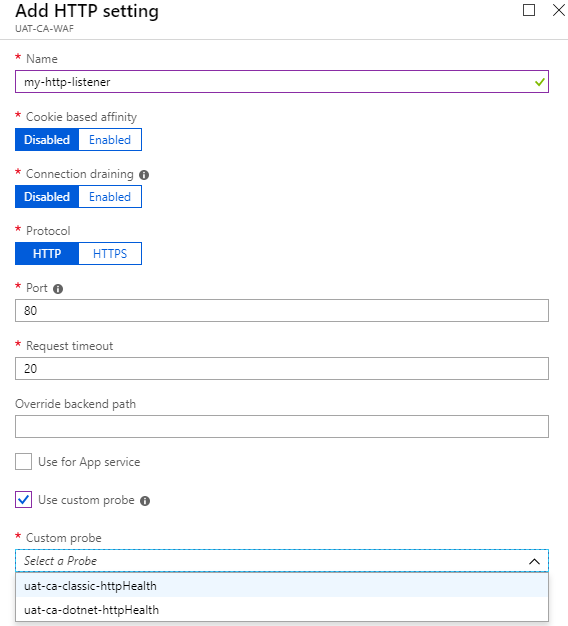The height and width of the screenshot is (626, 568).
Task: Click the info icon beside Use custom probe
Action: point(145,501)
